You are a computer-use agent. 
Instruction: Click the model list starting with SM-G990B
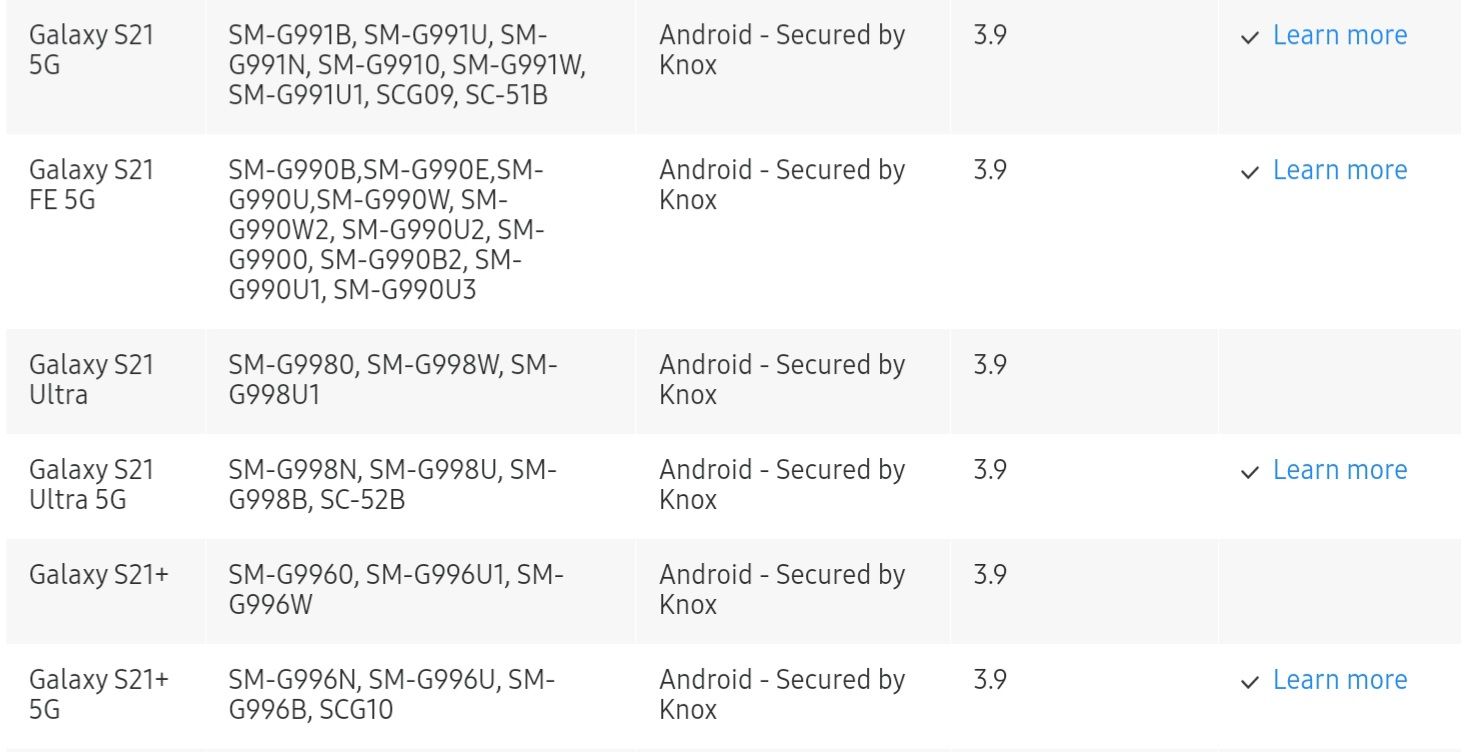click(x=386, y=231)
